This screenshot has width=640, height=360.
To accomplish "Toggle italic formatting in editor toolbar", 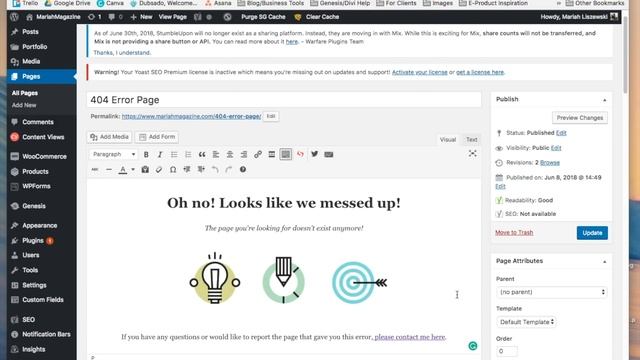I will pyautogui.click(x=160, y=154).
